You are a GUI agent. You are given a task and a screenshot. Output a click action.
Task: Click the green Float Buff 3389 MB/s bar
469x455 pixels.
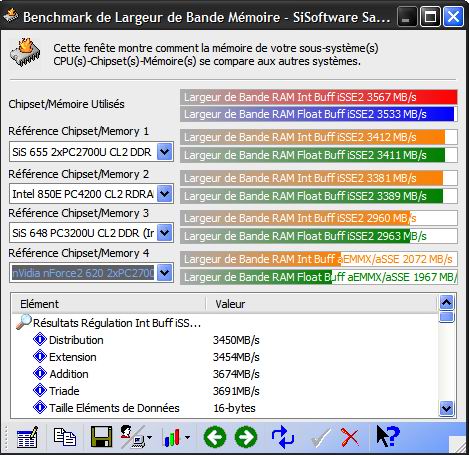pos(319,196)
